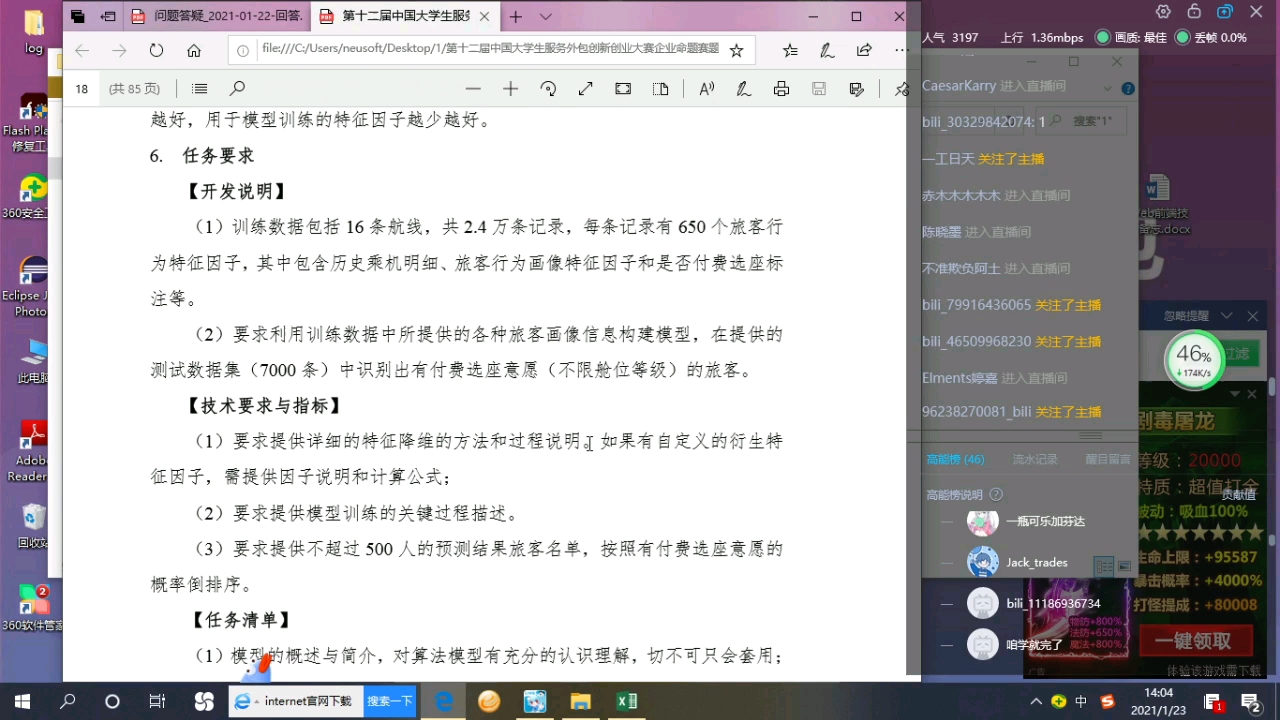Image resolution: width=1280 pixels, height=720 pixels.
Task: Click the page number field showing 18
Action: click(82, 89)
